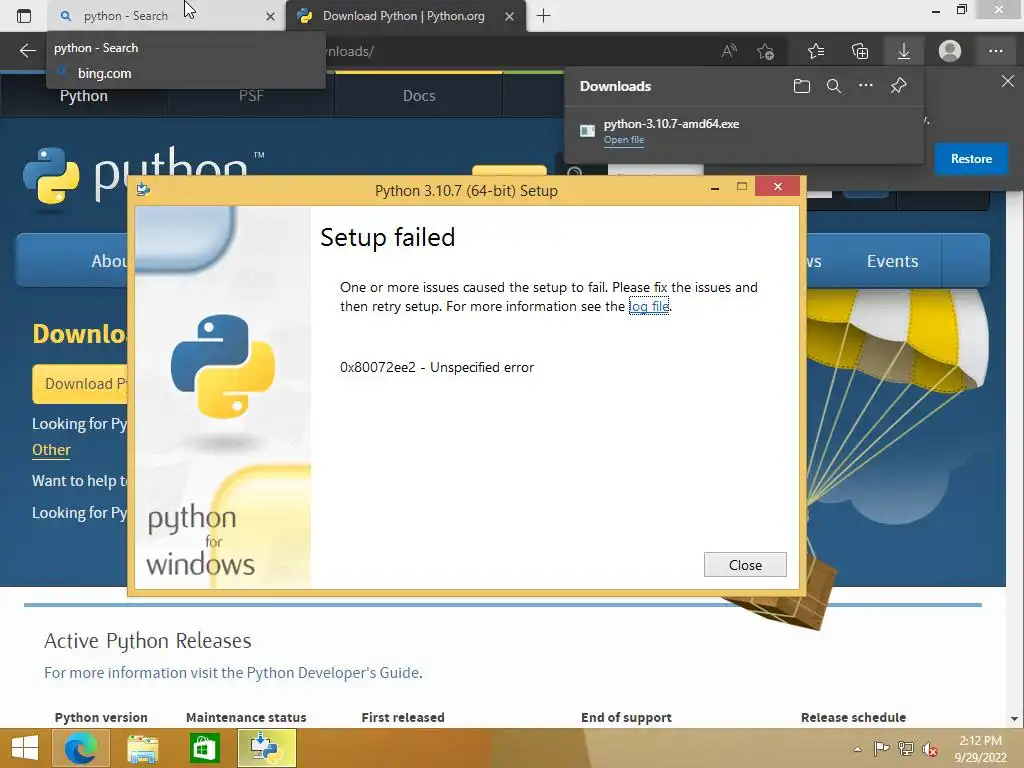Open the Edge tab actions menu icon
This screenshot has height=768, width=1024.
[24, 16]
